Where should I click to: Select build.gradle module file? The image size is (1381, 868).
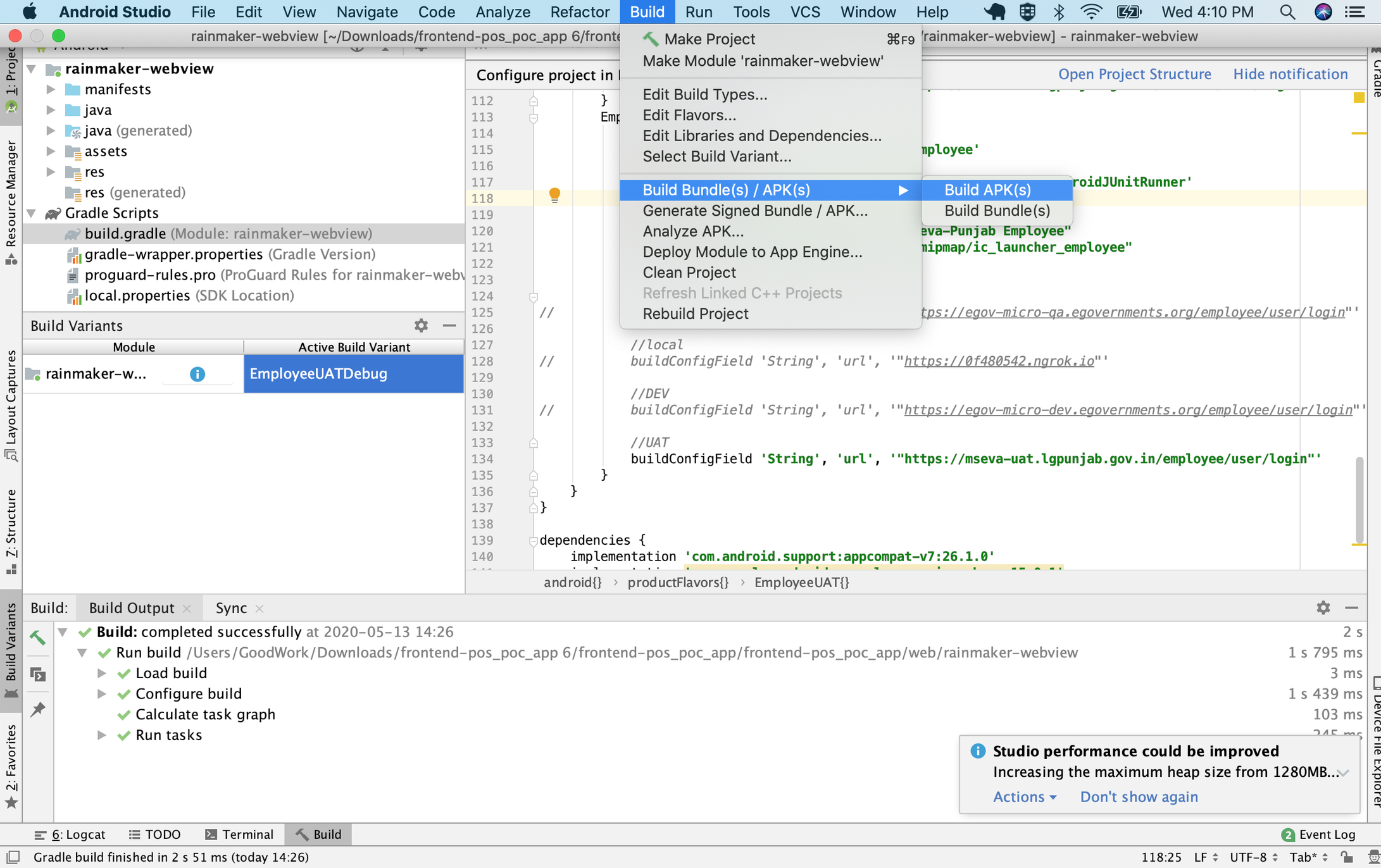coord(243,233)
